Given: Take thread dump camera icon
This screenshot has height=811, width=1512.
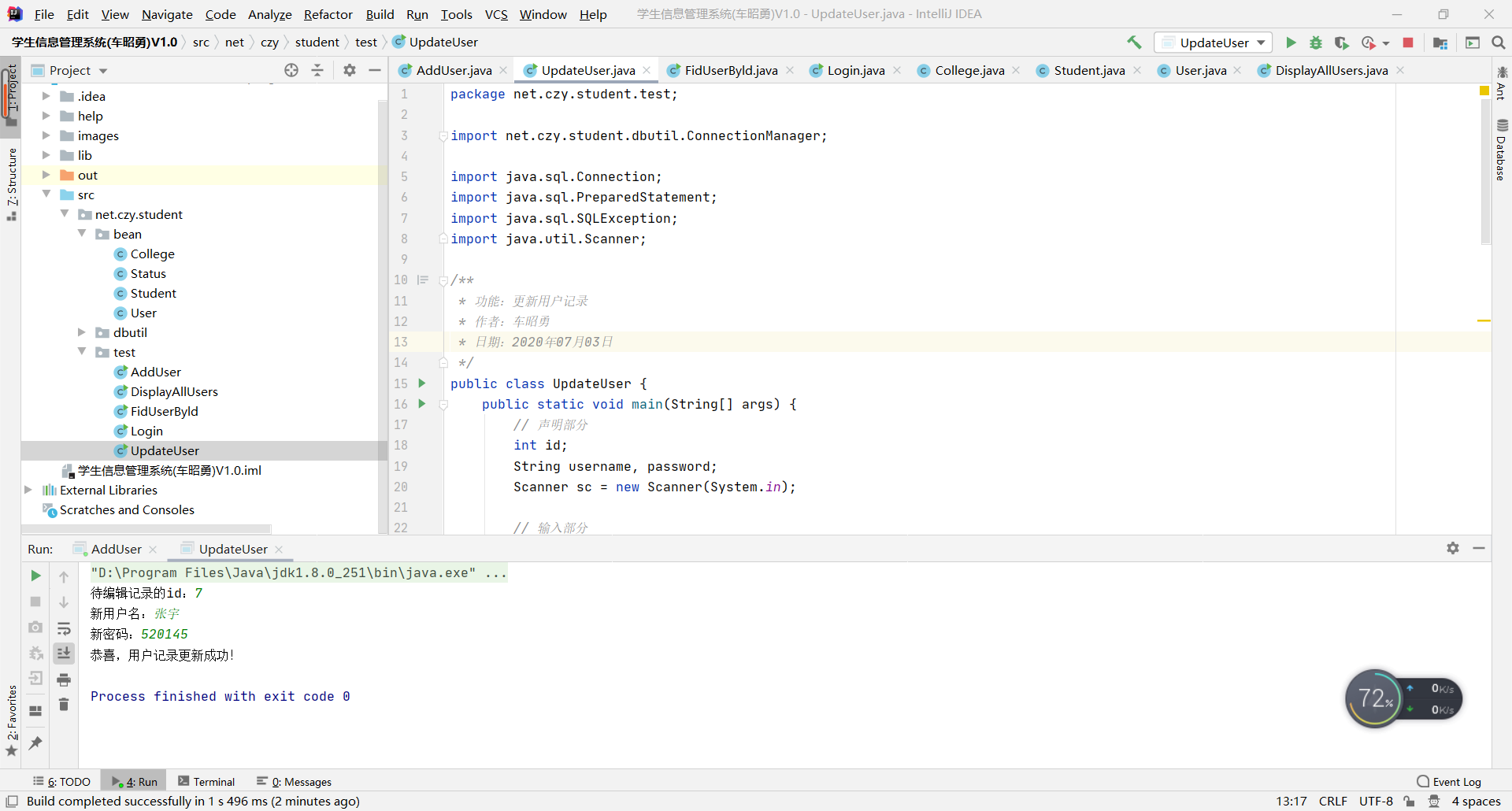Looking at the screenshot, I should pyautogui.click(x=35, y=628).
